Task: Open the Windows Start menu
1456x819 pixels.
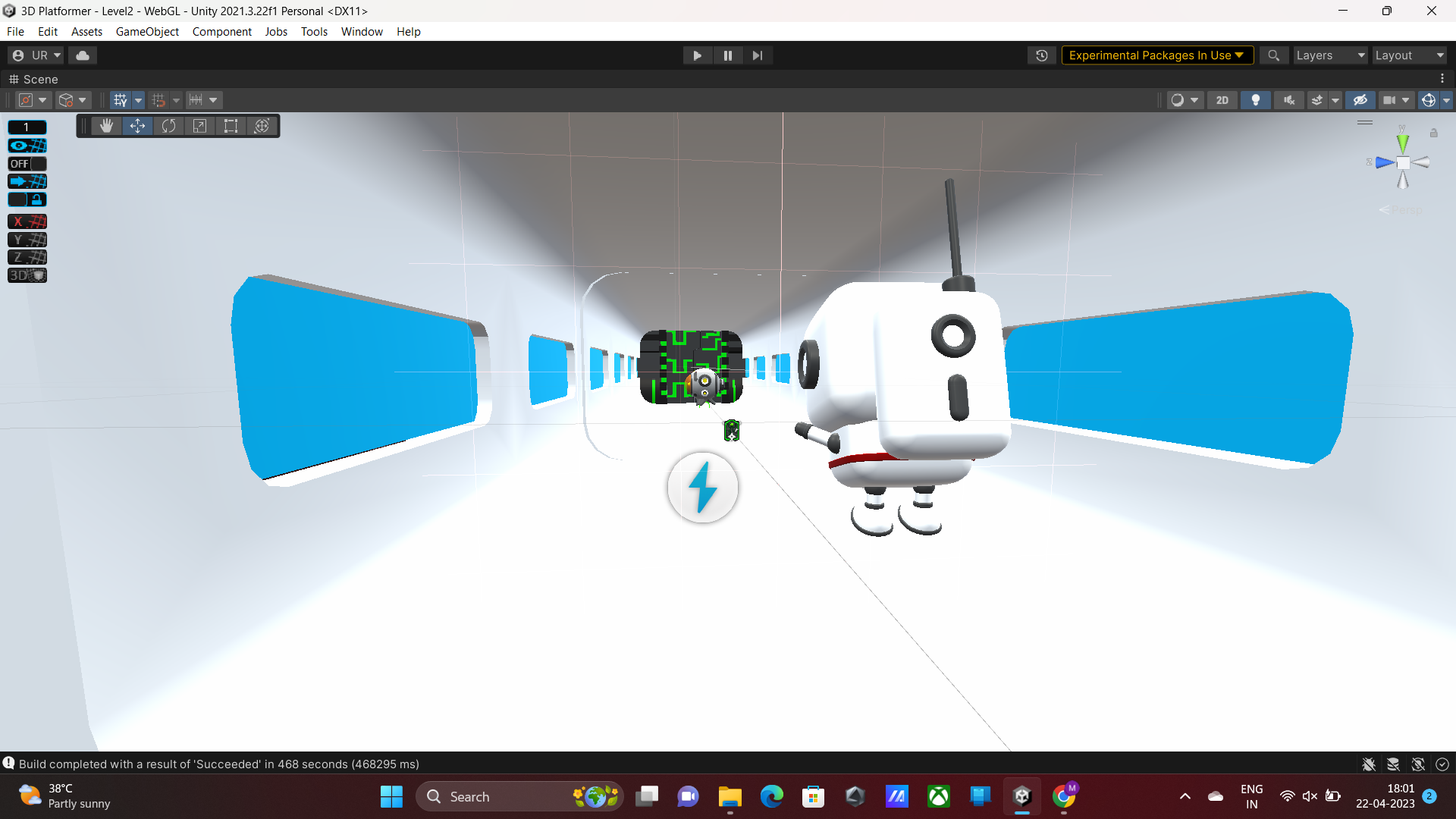Action: [391, 796]
